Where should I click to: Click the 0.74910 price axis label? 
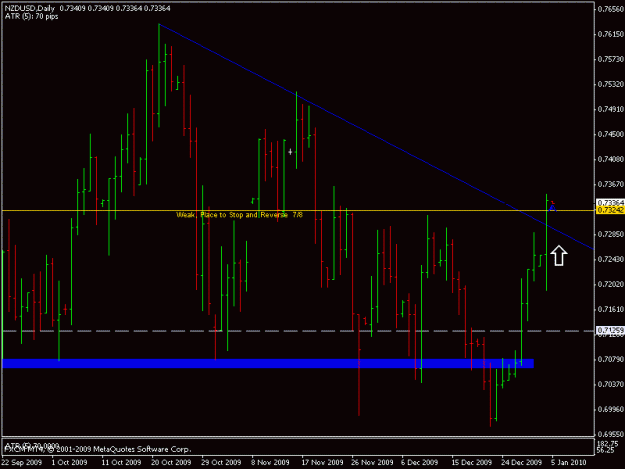tap(611, 109)
